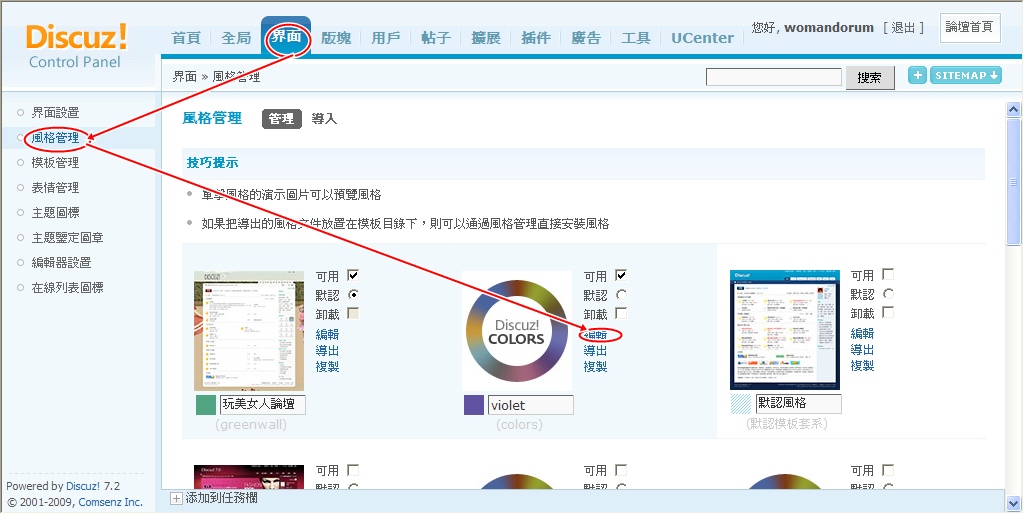Click the plus icon beside SITEMAP
This screenshot has height=514, width=1024.
[x=917, y=75]
